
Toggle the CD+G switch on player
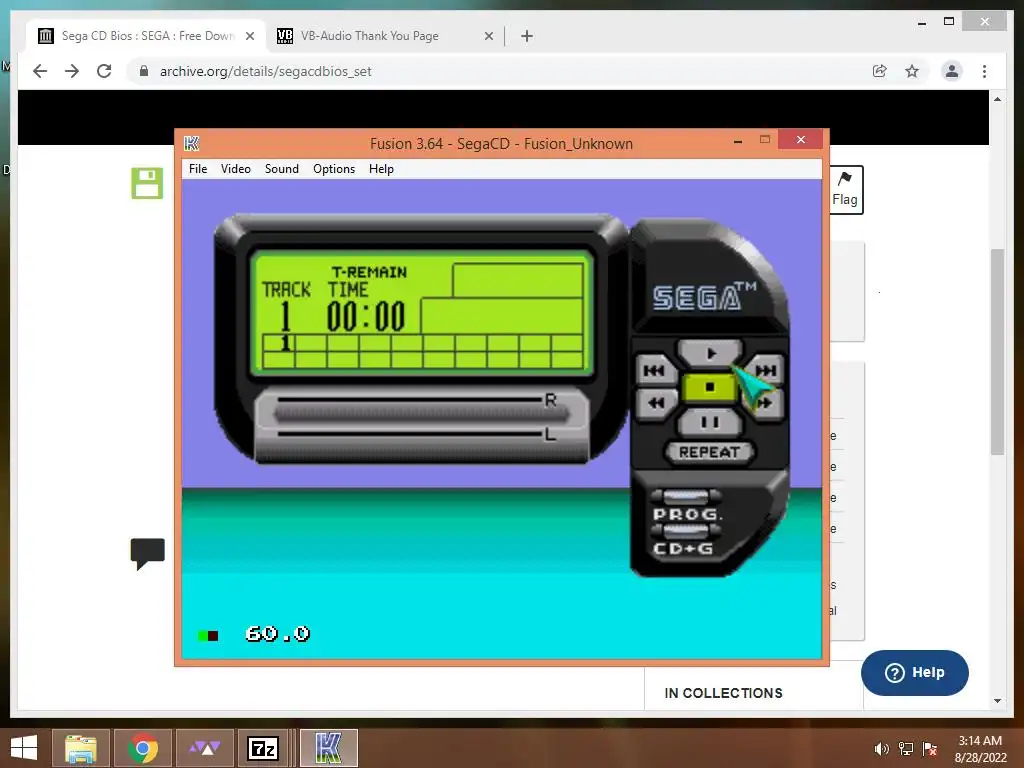click(x=686, y=531)
